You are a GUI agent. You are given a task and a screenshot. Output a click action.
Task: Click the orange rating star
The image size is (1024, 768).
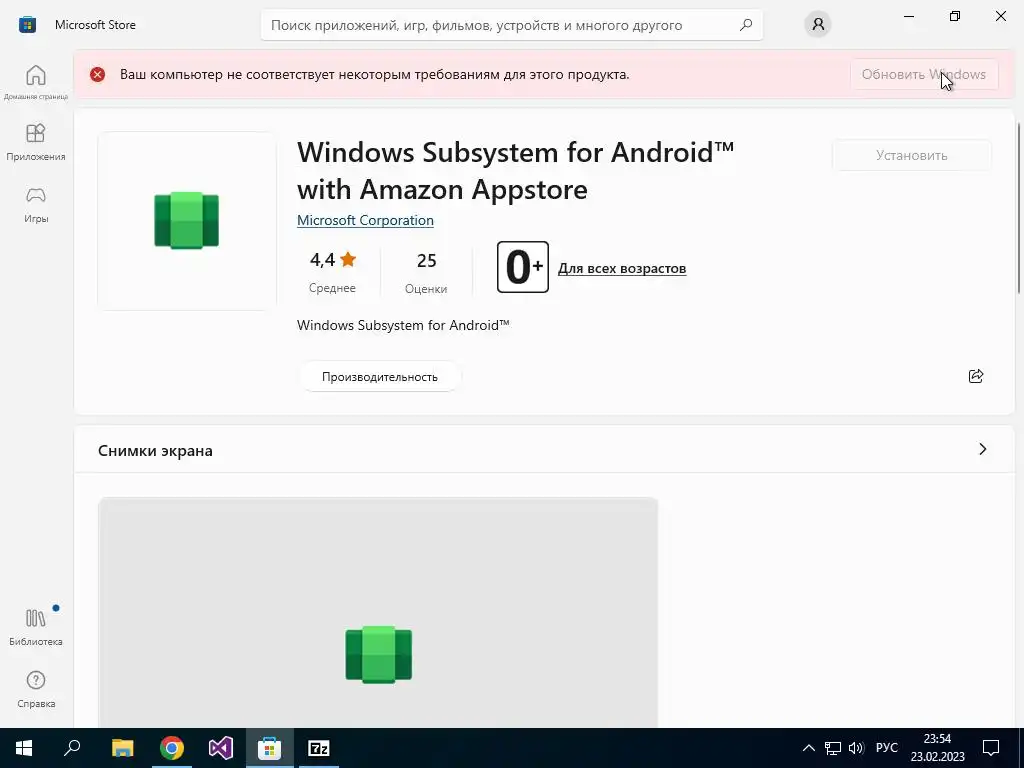(348, 259)
